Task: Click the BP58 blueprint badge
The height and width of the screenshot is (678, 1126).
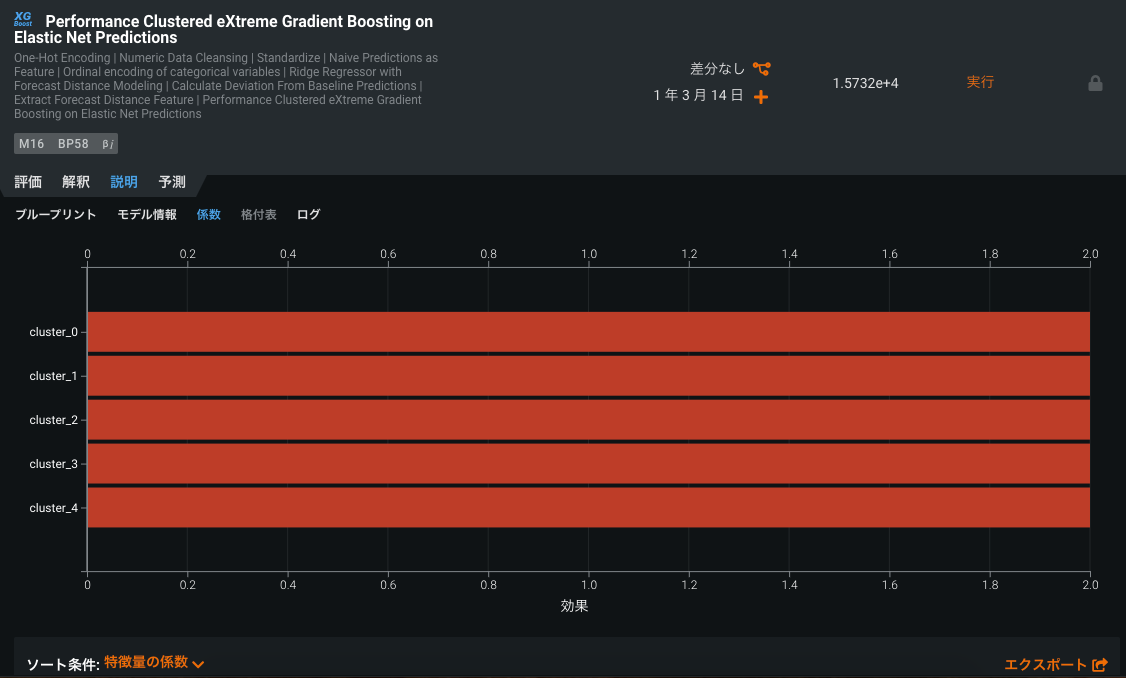Action: pos(73,144)
